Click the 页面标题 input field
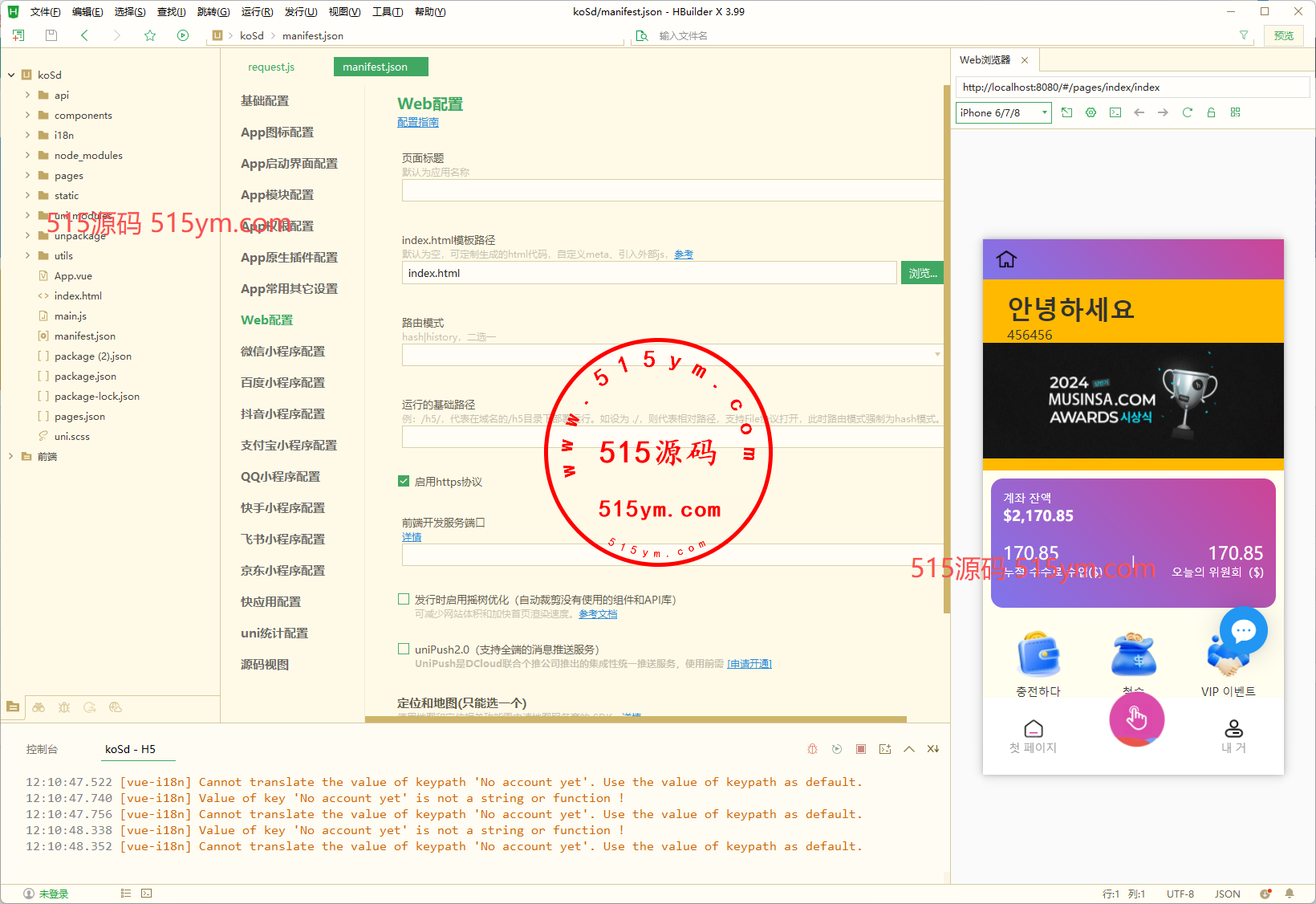The image size is (1316, 904). (x=671, y=190)
